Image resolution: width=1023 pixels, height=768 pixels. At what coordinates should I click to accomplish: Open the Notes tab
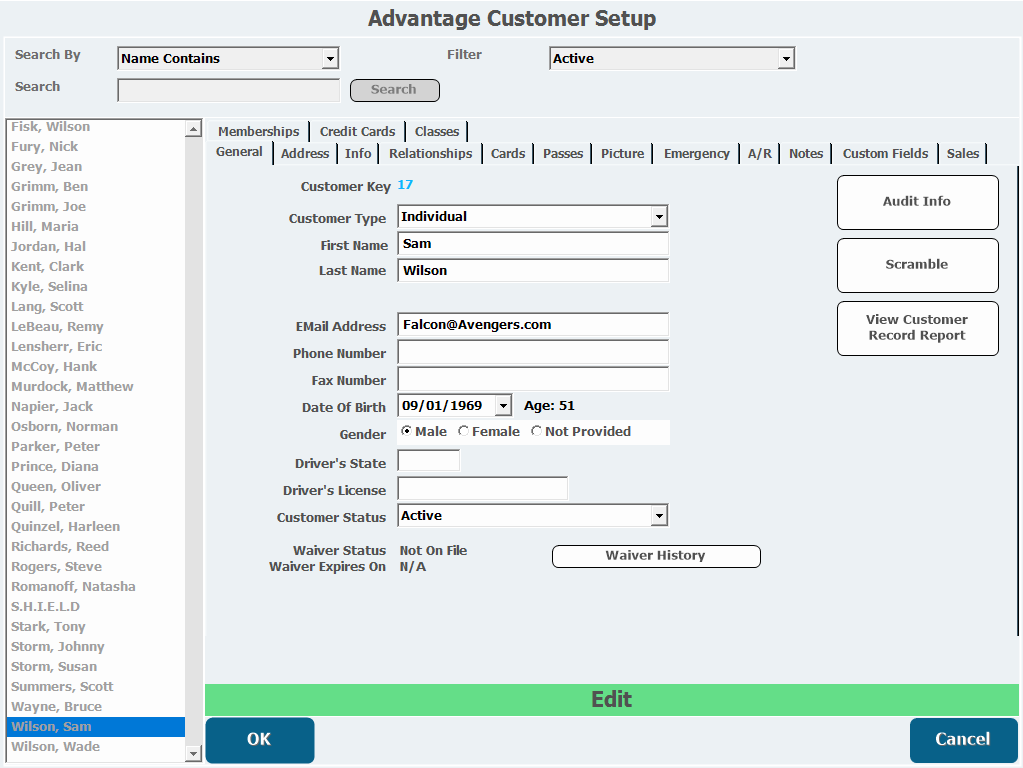(x=806, y=153)
